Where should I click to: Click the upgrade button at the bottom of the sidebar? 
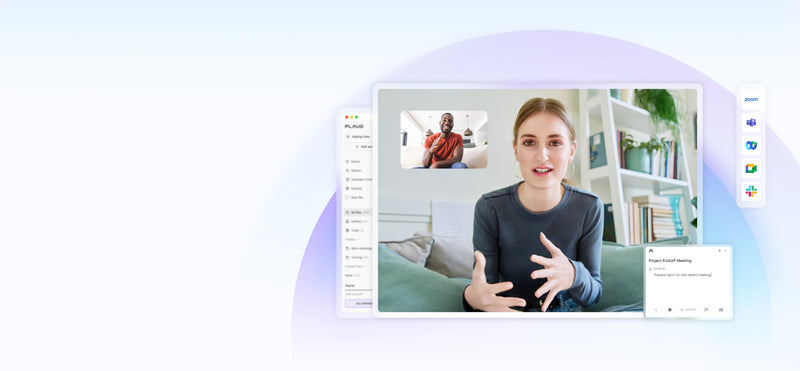(359, 303)
